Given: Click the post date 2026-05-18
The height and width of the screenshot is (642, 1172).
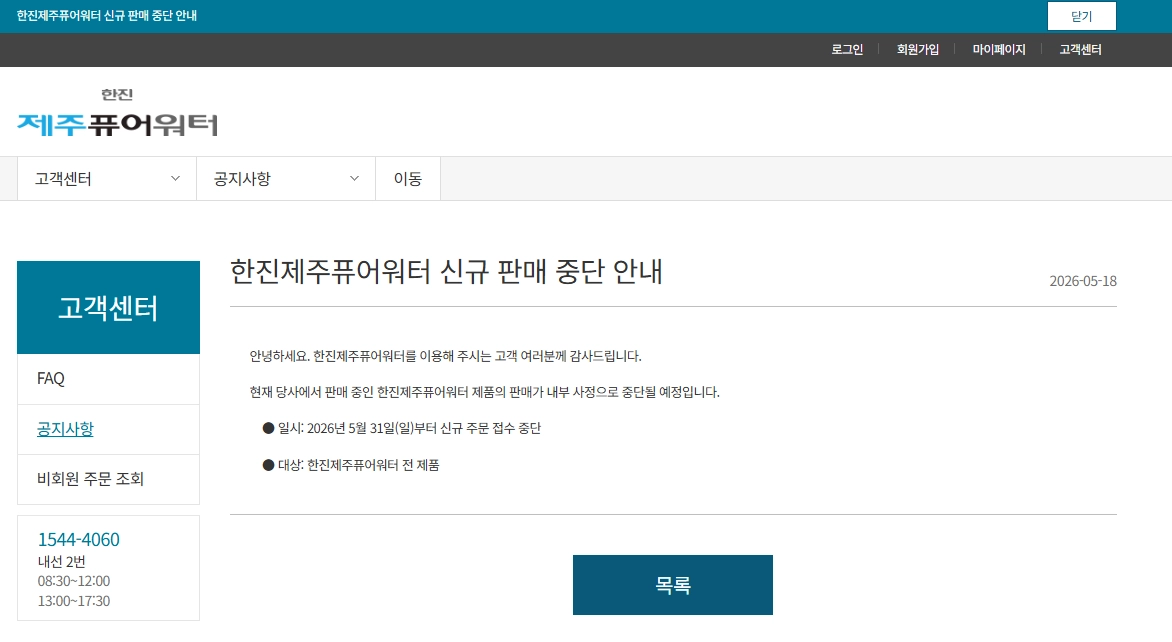Looking at the screenshot, I should tap(1083, 281).
